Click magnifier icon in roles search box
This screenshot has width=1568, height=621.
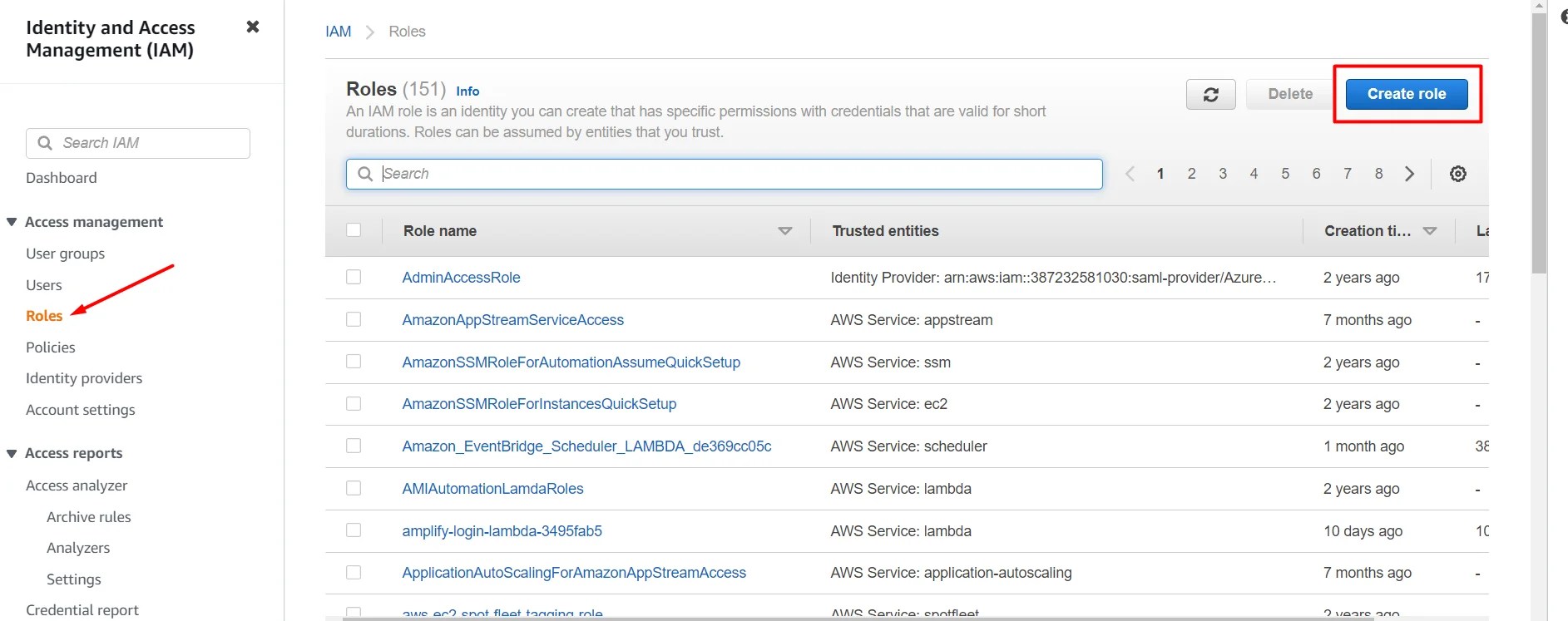[364, 174]
